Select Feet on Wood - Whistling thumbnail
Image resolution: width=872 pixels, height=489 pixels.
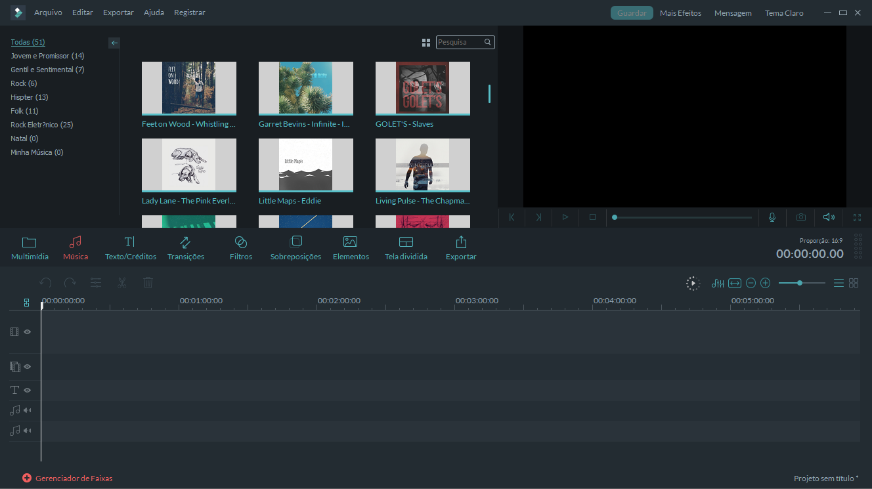click(x=189, y=88)
